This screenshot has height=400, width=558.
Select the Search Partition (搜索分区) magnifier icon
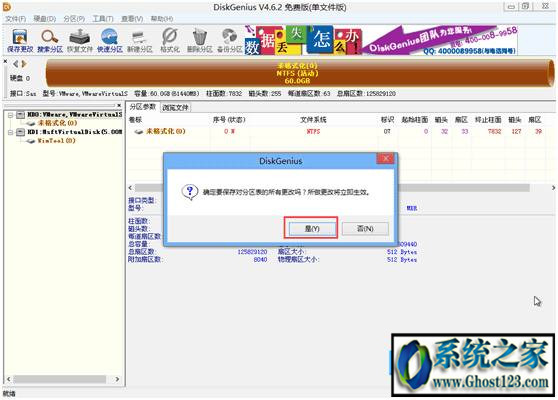tap(50, 41)
